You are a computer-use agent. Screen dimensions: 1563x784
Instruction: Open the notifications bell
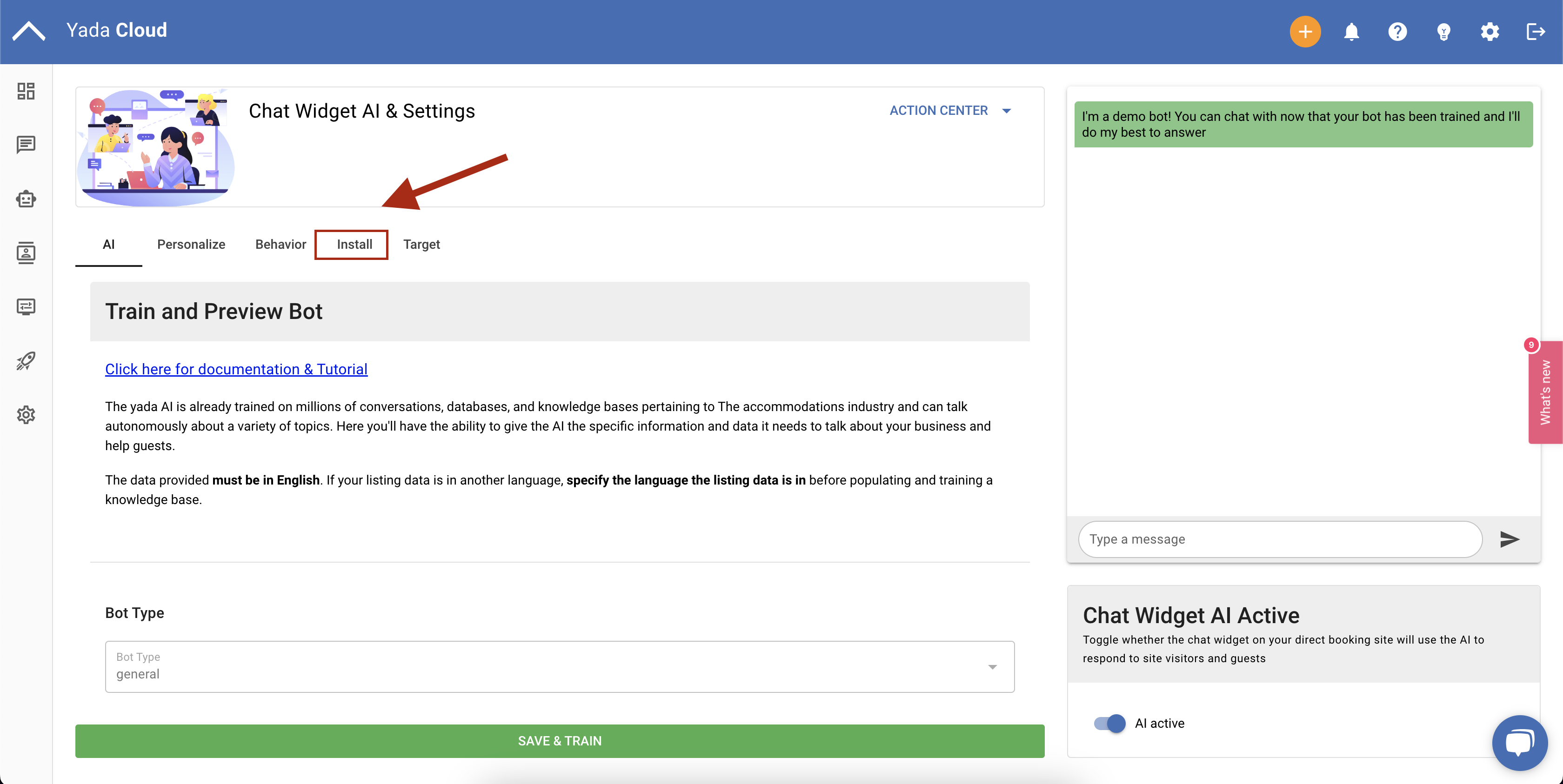coord(1350,32)
